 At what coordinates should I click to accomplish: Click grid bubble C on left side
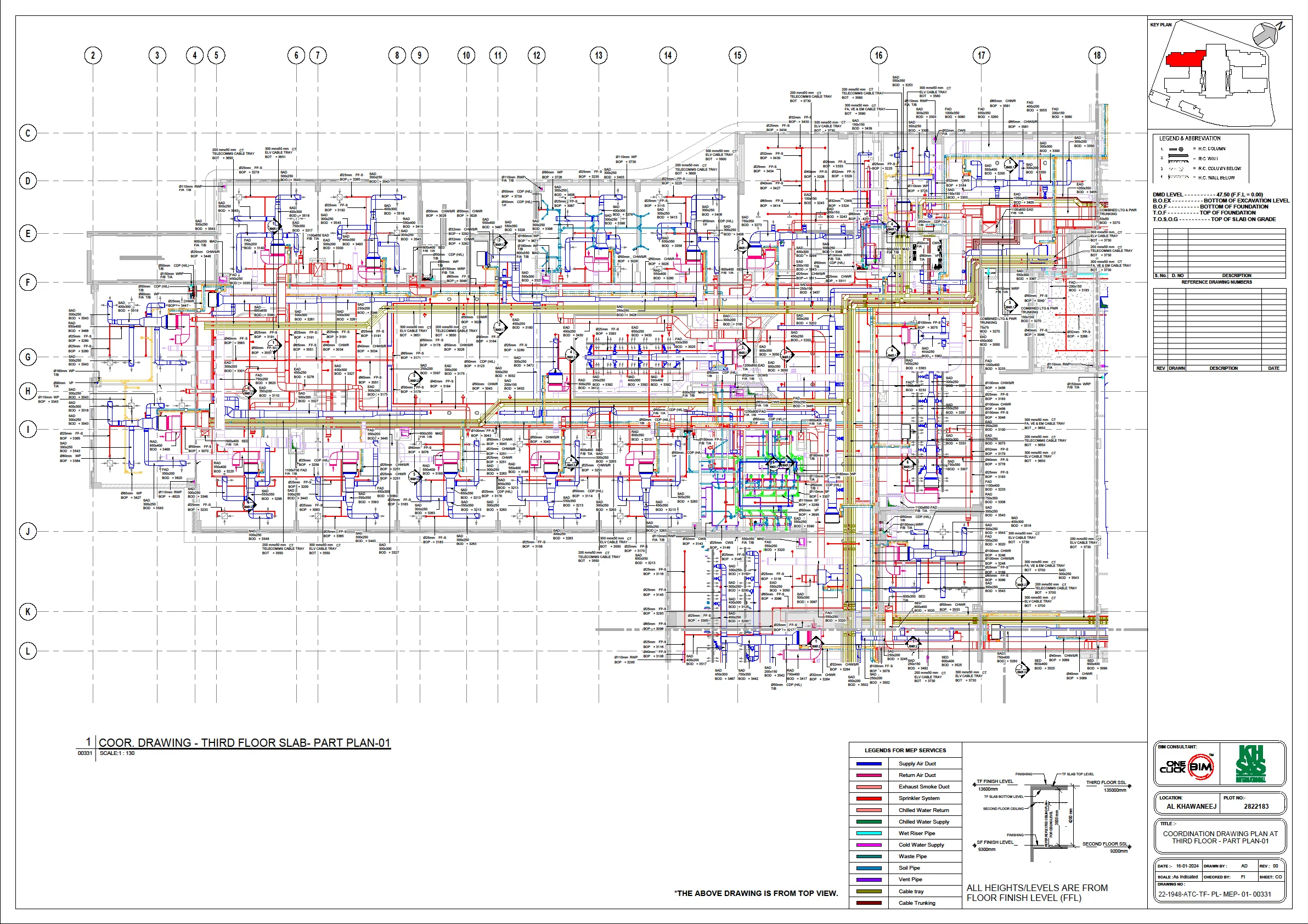click(28, 133)
